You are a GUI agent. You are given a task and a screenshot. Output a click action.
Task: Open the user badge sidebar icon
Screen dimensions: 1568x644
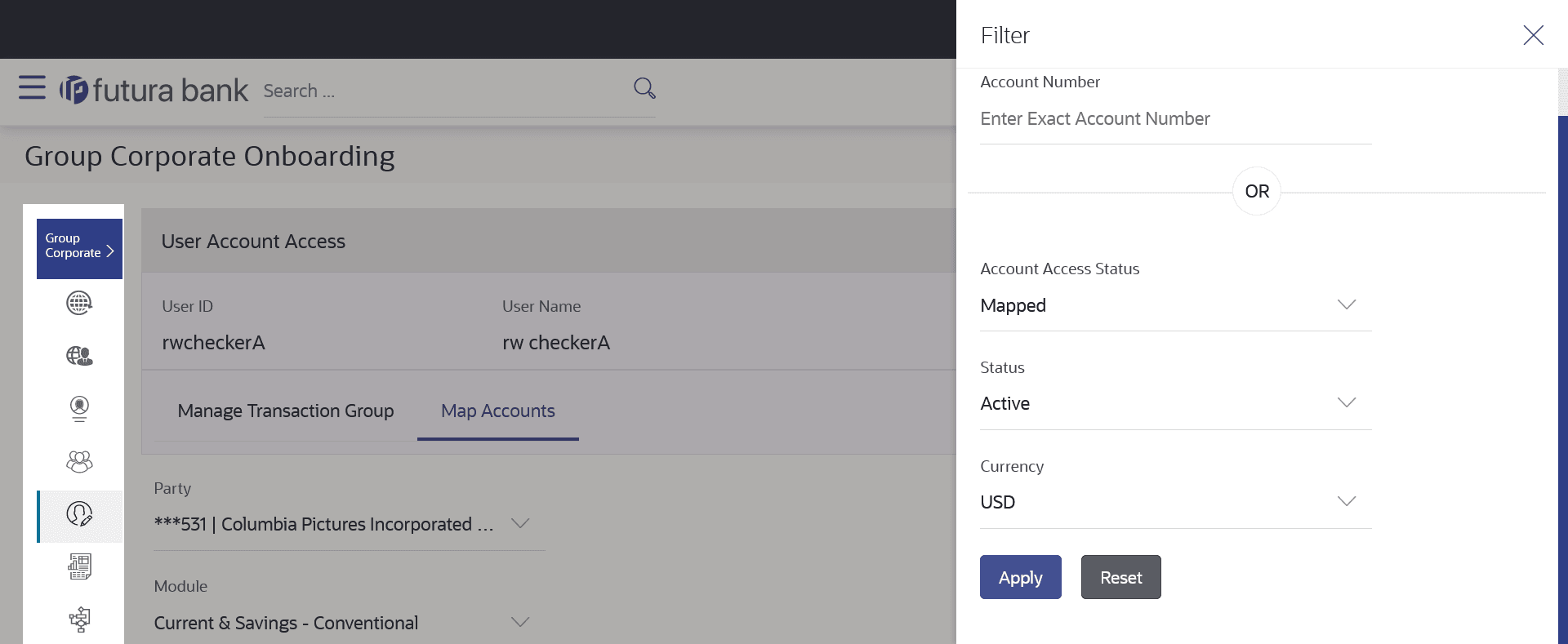click(x=79, y=408)
